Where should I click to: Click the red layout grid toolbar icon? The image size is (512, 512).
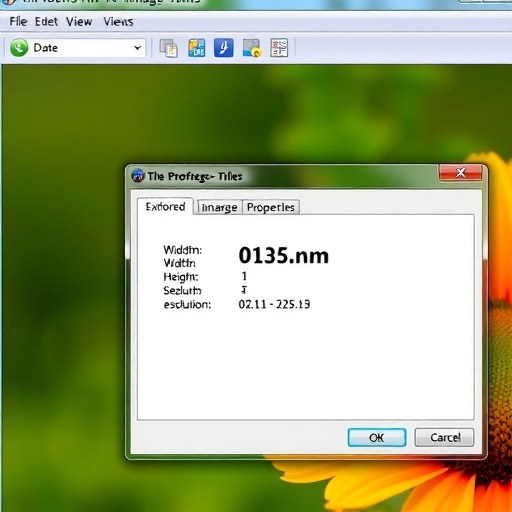click(279, 48)
